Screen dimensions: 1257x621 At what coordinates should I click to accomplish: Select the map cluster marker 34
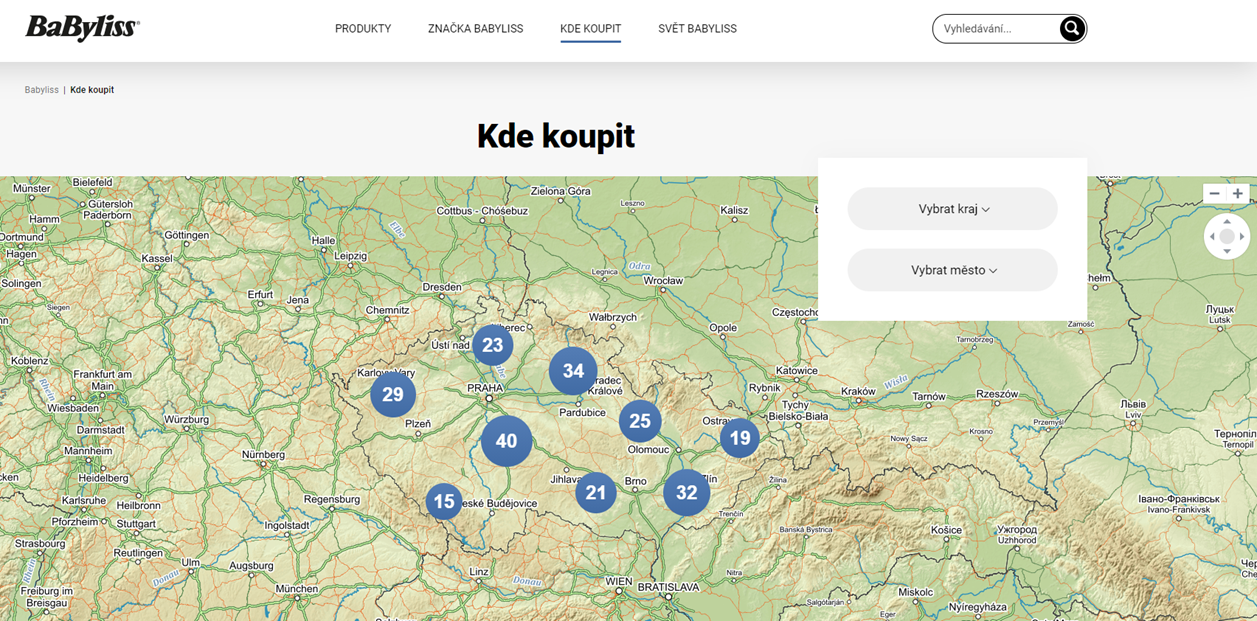point(573,371)
